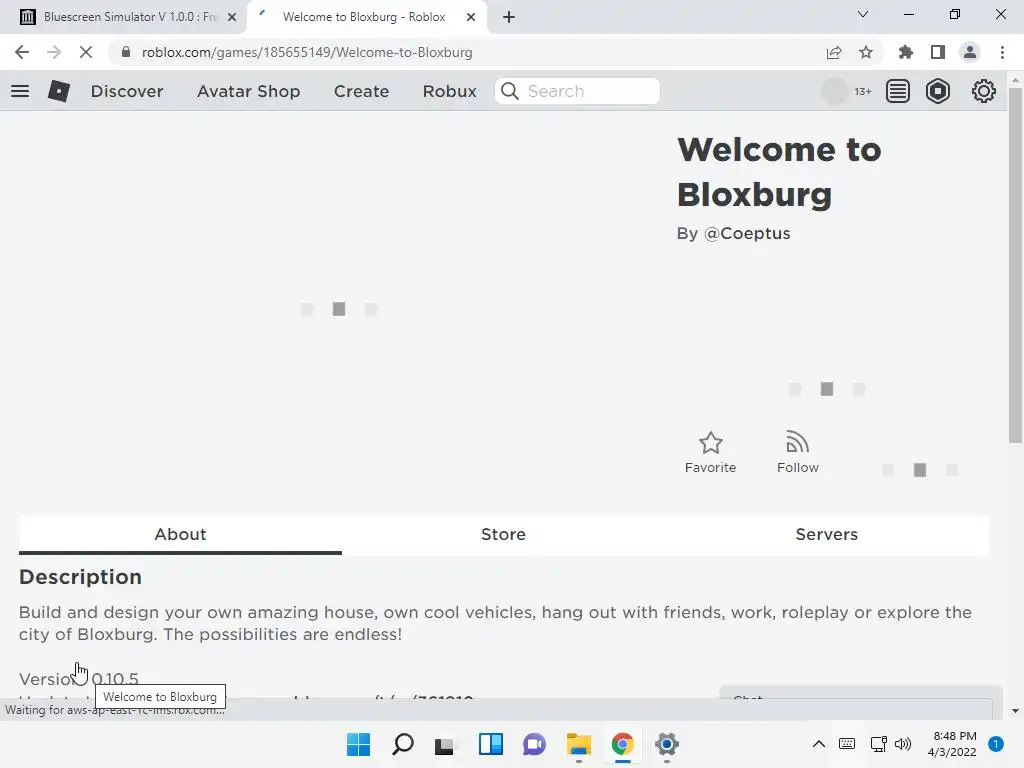1024x768 pixels.
Task: Stop loading the page with the X icon
Action: [x=86, y=52]
